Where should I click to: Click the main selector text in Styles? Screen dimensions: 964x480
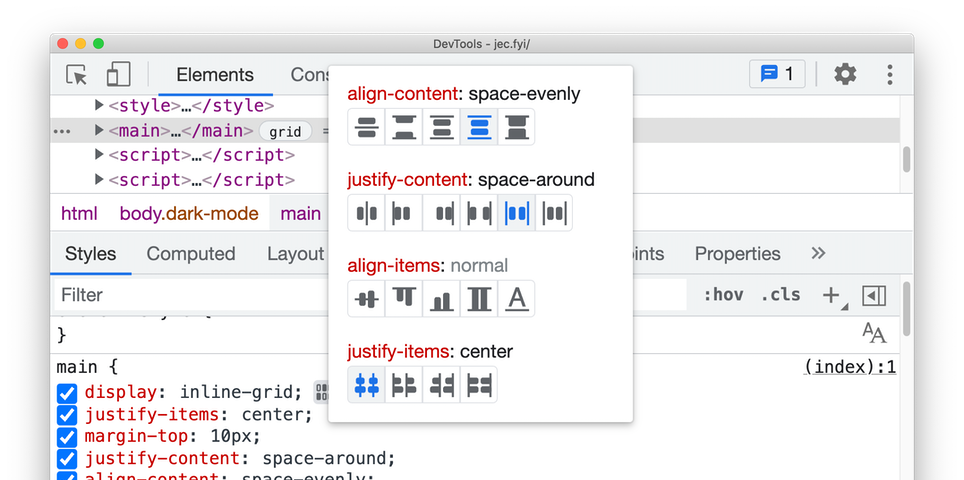[77, 368]
